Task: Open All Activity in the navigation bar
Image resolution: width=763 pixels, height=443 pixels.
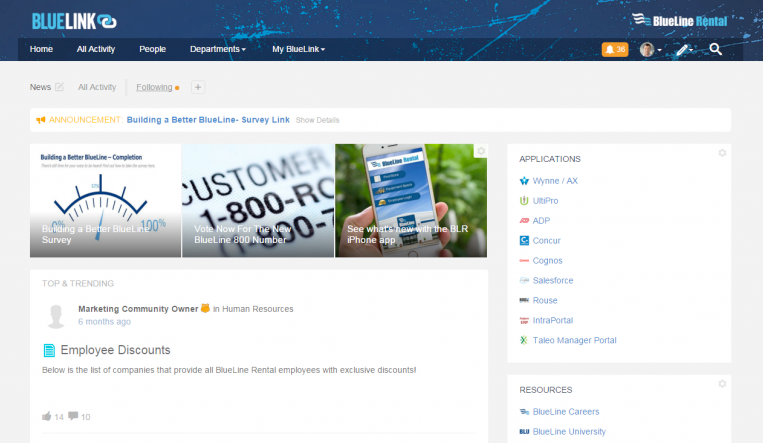Action: (96, 49)
